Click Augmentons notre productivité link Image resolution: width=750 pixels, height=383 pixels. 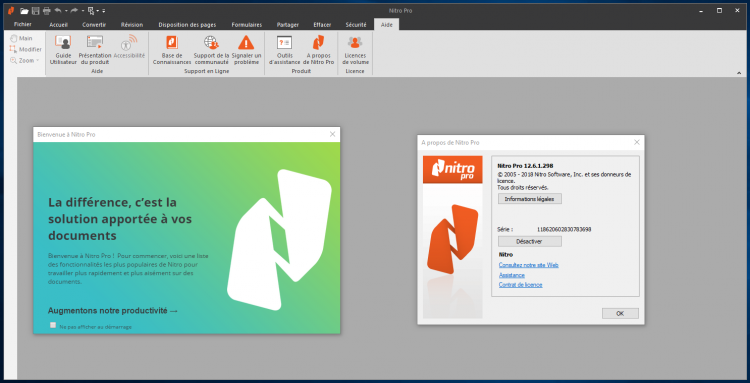click(113, 311)
